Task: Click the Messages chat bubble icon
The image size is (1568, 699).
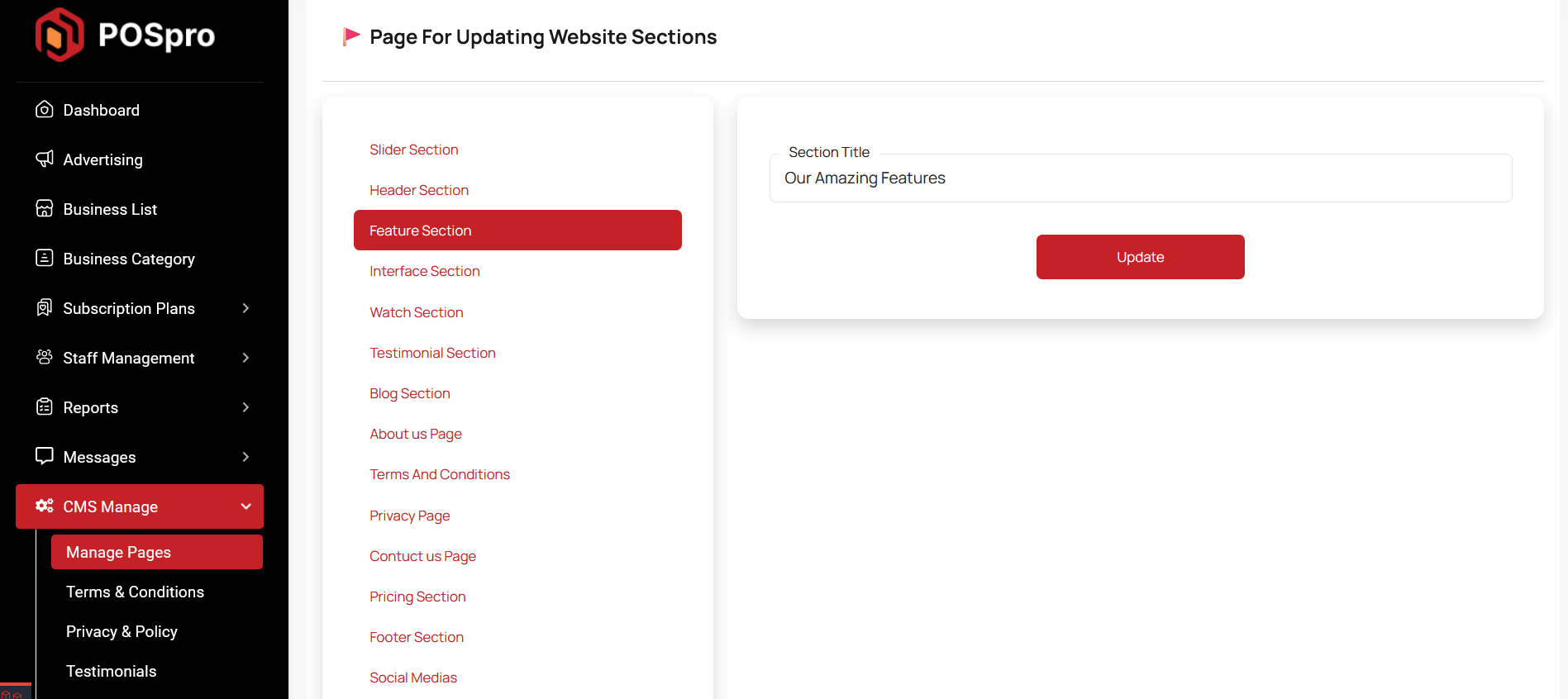Action: (x=45, y=456)
